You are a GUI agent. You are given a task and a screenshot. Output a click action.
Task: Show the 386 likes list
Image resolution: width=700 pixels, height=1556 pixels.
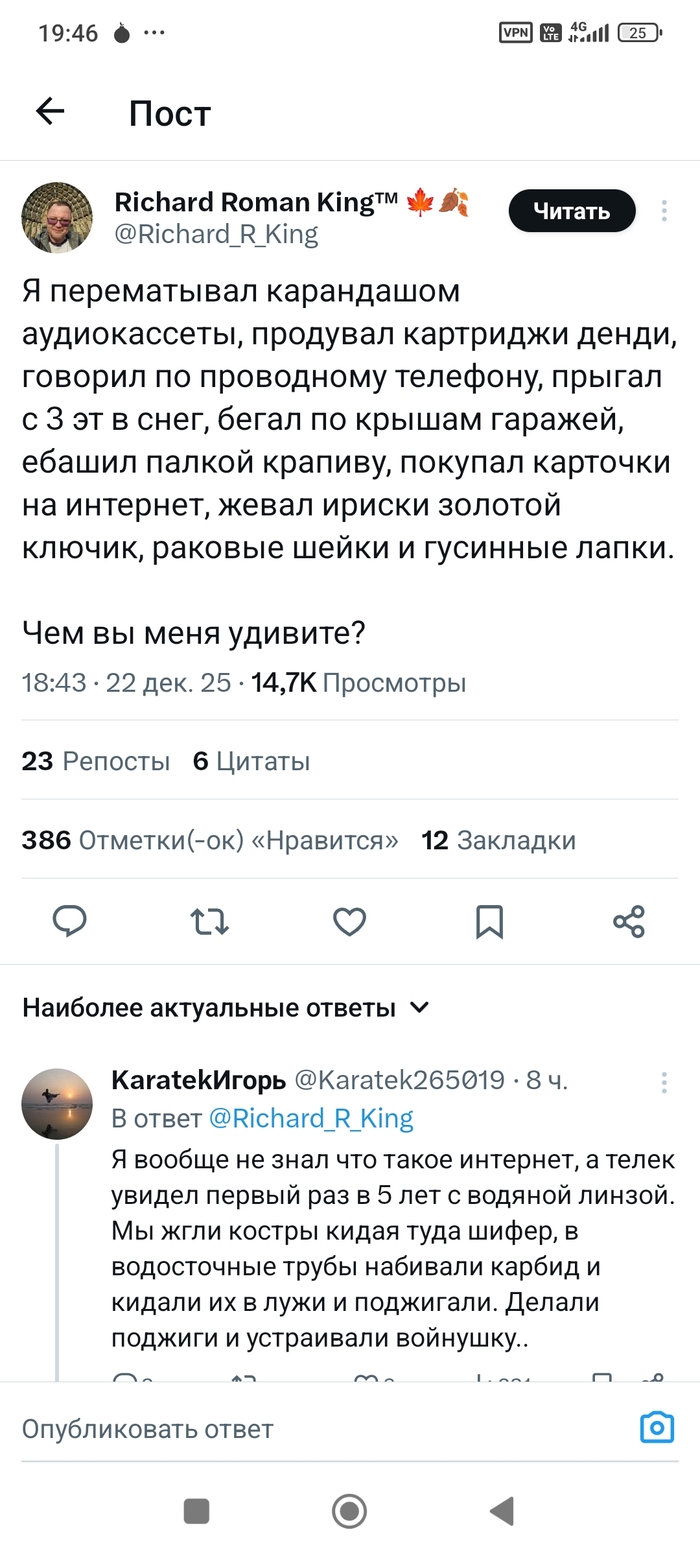pyautogui.click(x=210, y=840)
